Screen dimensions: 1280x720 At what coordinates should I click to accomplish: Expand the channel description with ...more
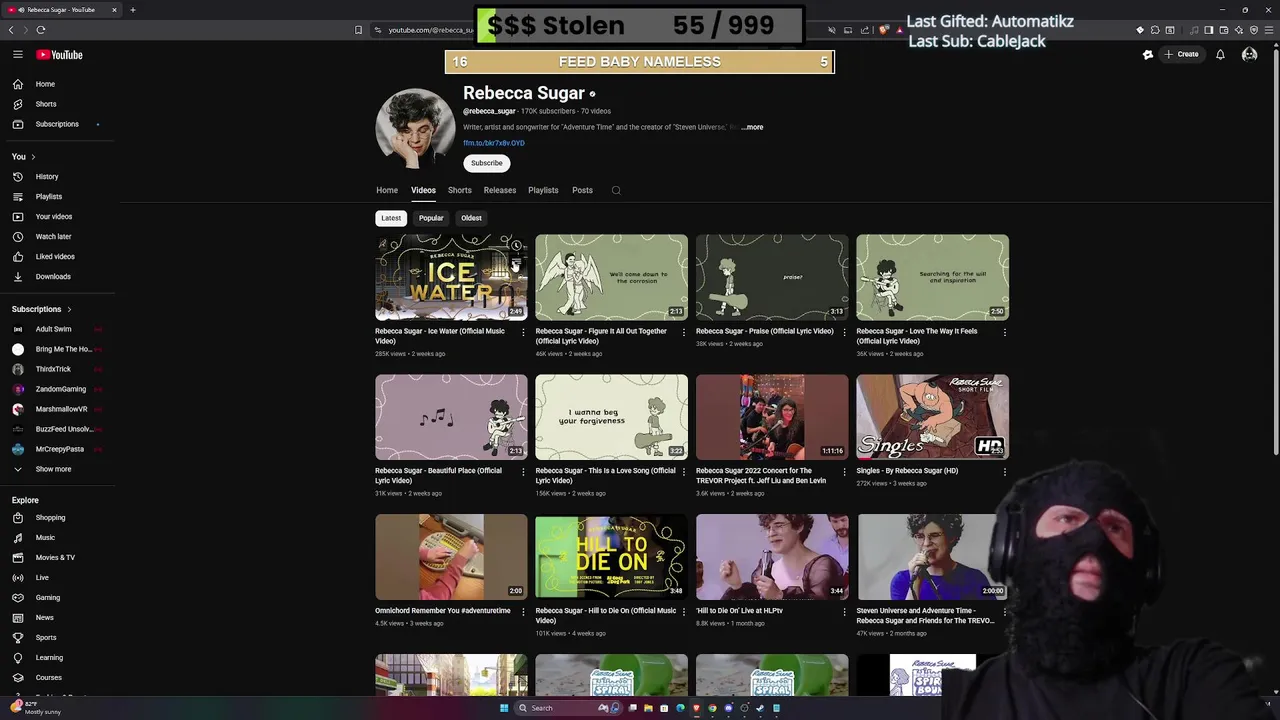[752, 127]
